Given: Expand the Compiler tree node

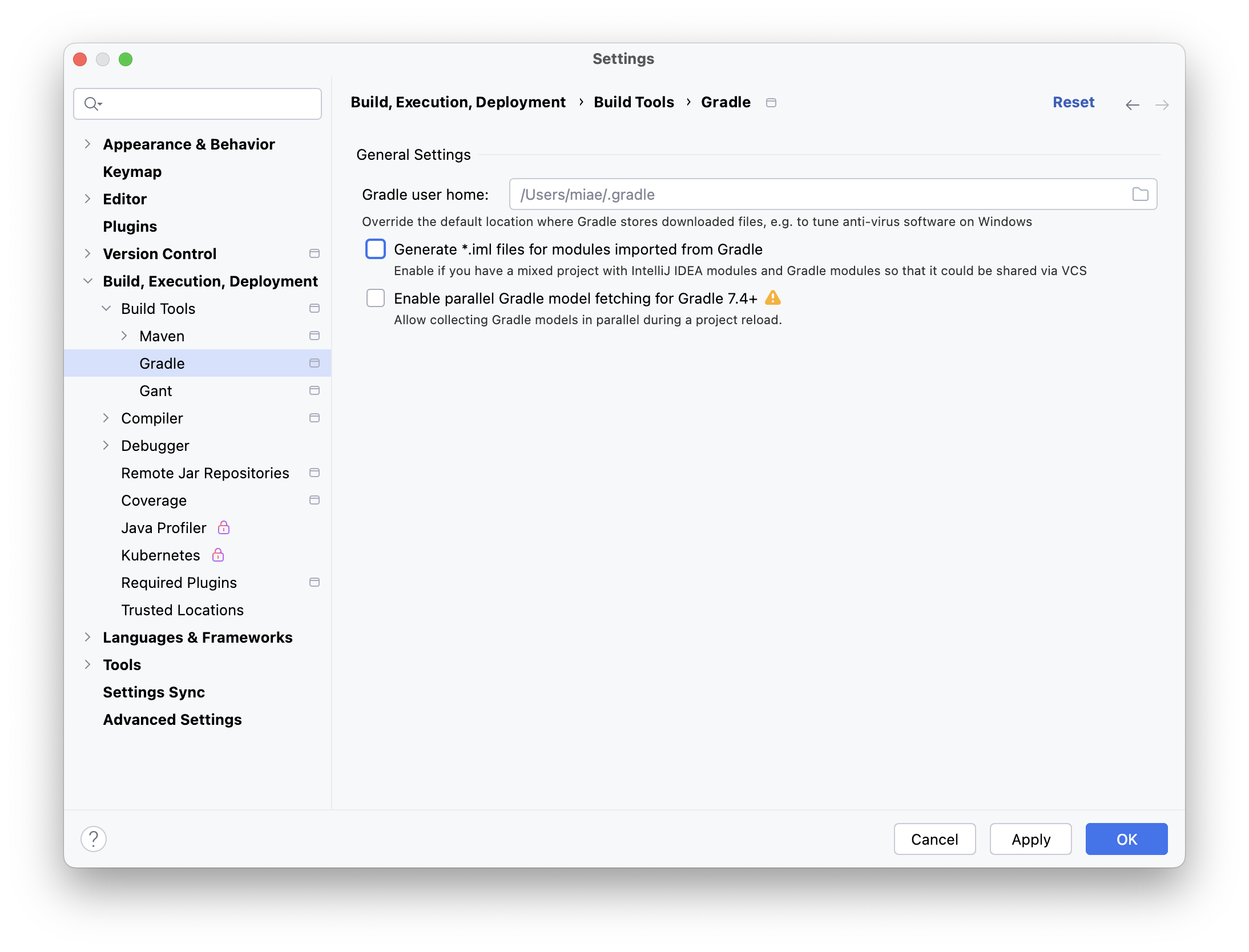Looking at the screenshot, I should pos(106,418).
